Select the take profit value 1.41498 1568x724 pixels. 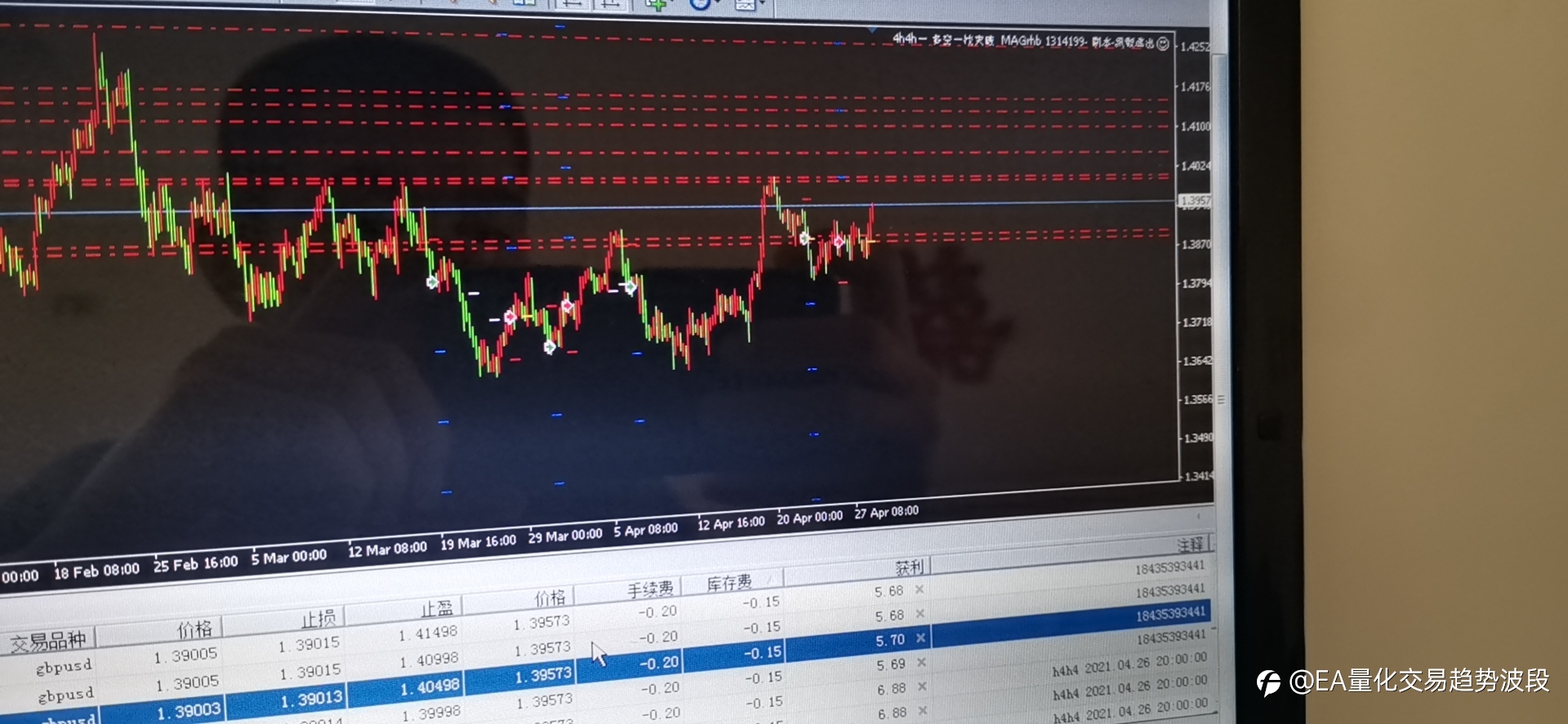tap(428, 633)
